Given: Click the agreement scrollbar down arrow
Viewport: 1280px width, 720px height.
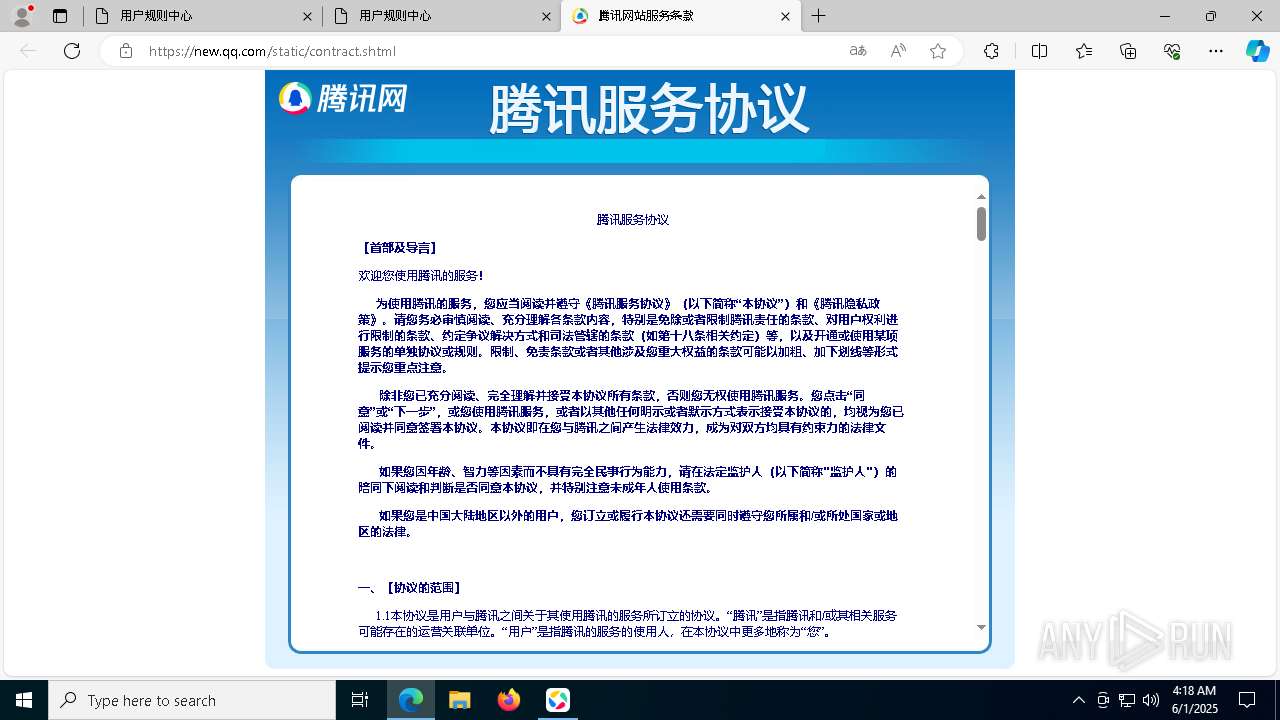Looking at the screenshot, I should coord(981,627).
